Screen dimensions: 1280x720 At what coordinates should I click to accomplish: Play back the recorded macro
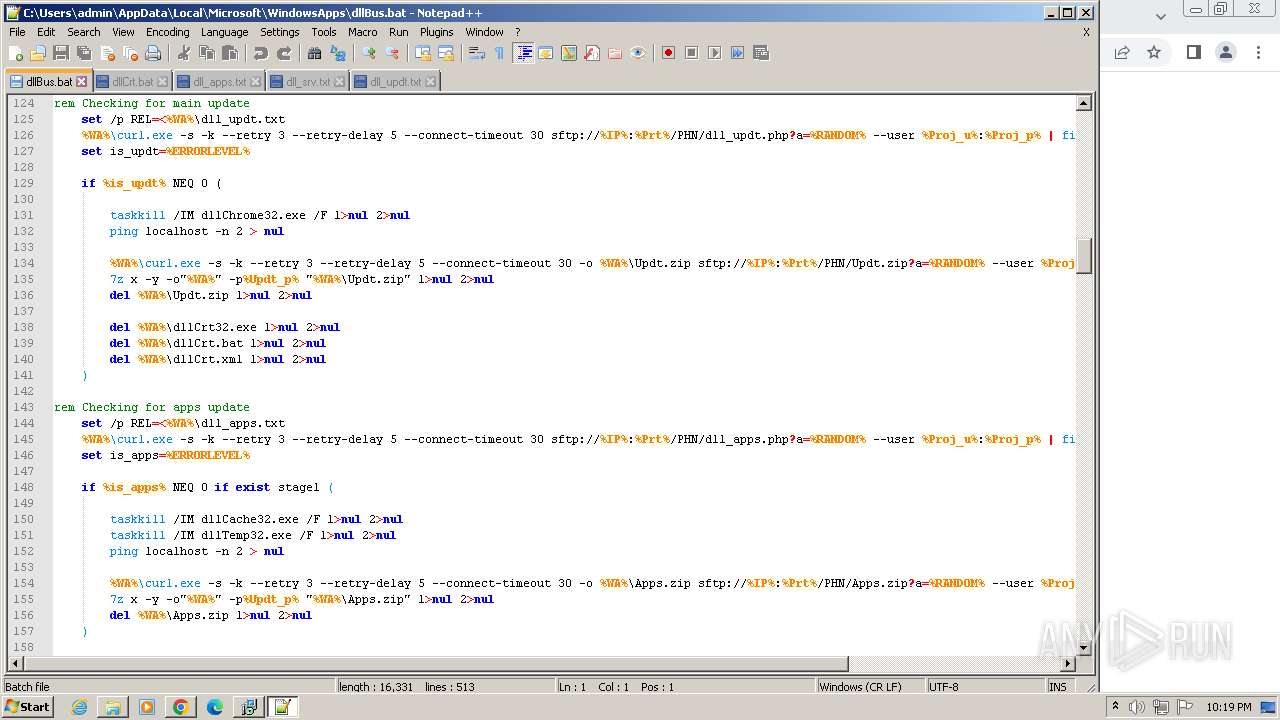click(714, 53)
